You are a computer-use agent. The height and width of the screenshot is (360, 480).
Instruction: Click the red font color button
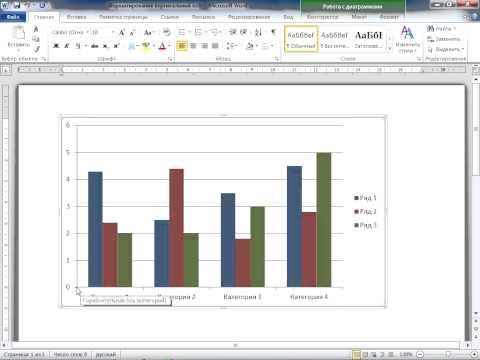point(162,46)
